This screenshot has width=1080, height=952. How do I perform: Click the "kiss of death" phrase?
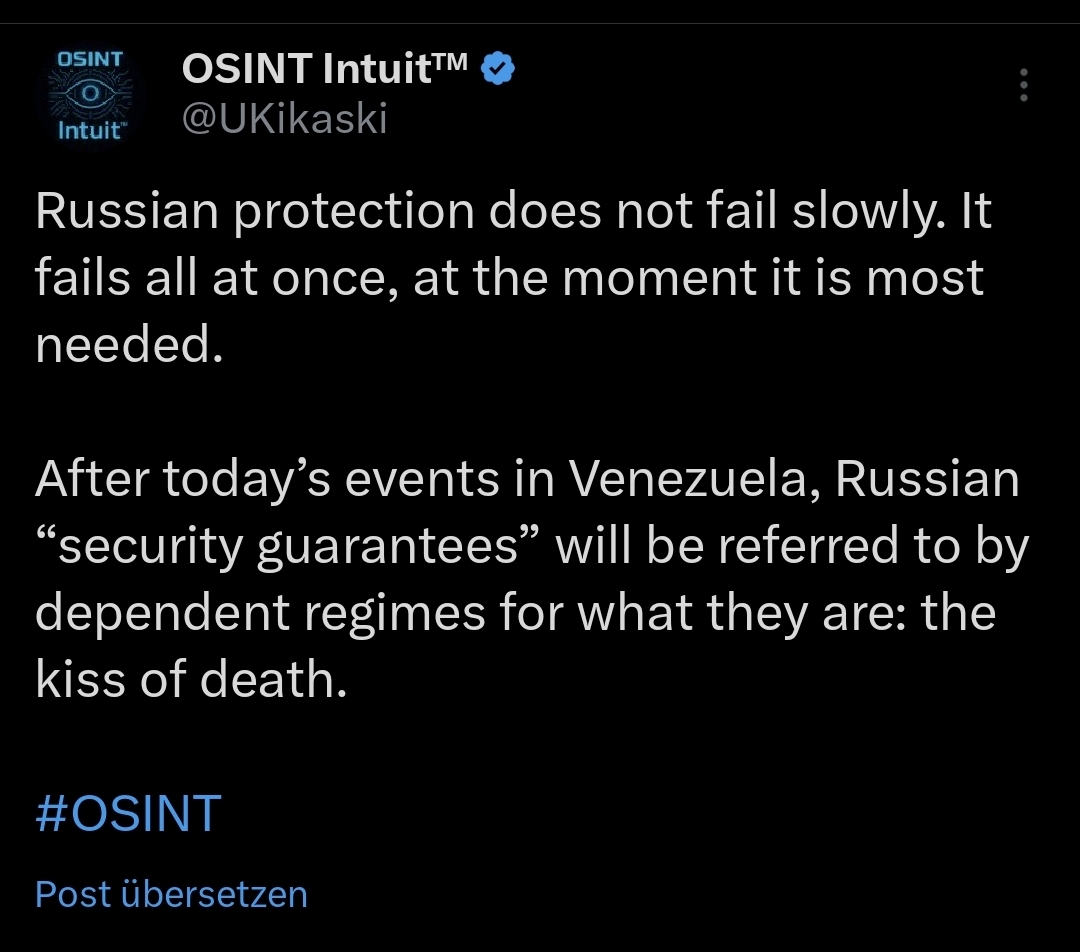click(x=190, y=680)
